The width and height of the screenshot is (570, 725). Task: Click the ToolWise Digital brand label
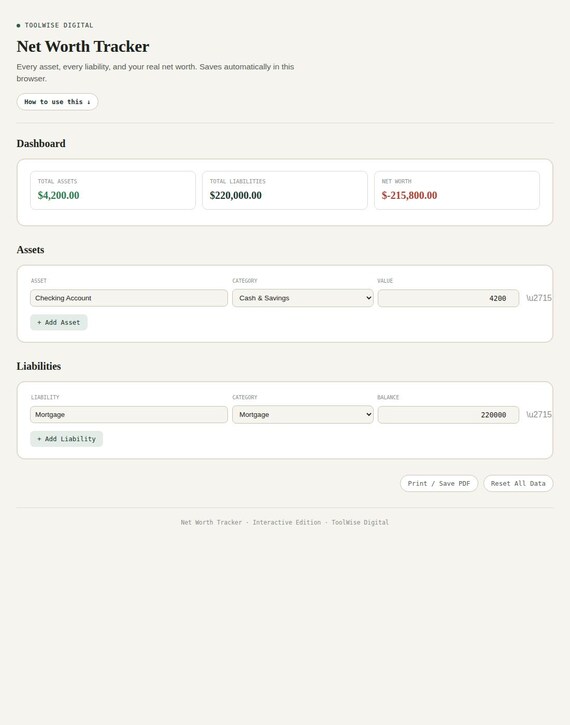59,25
